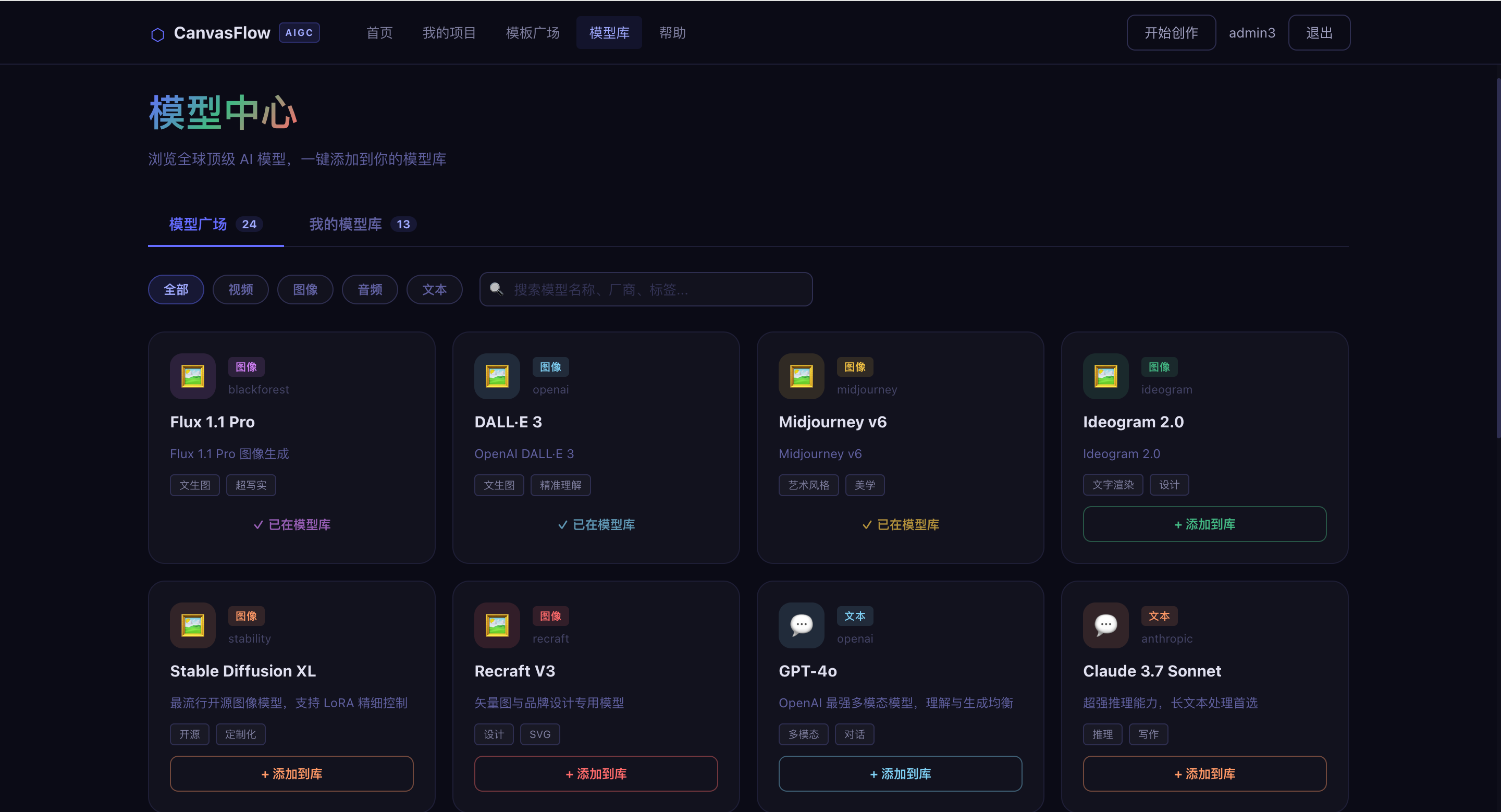Click the 超写实 tag on Flux card
This screenshot has width=1501, height=812.
(251, 485)
